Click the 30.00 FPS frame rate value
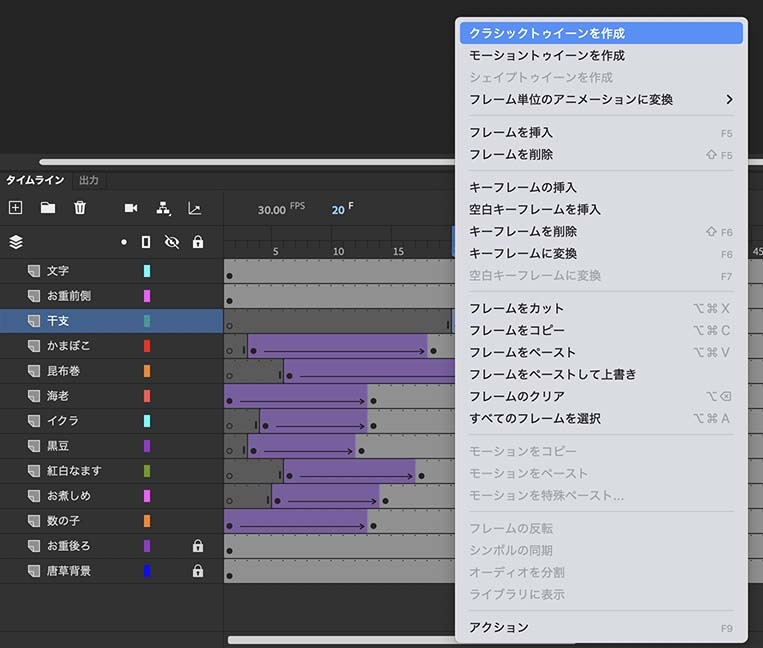This screenshot has height=648, width=763. tap(272, 210)
